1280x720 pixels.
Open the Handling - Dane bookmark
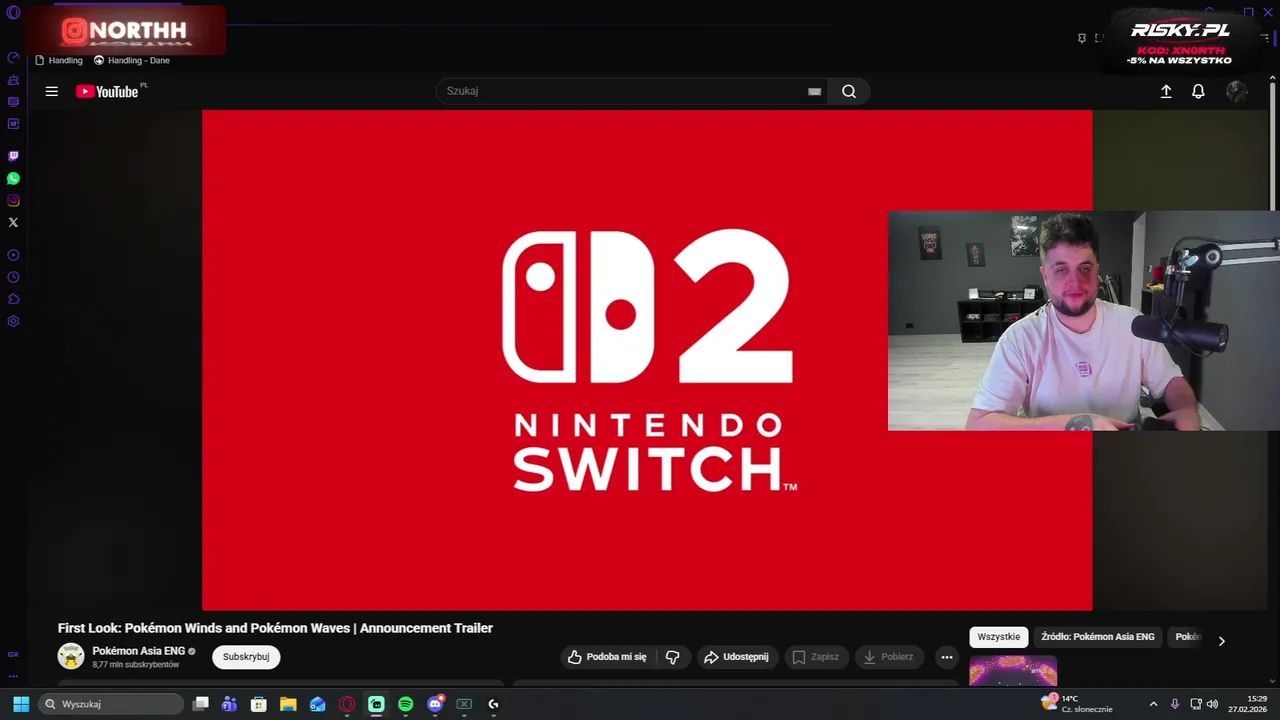click(x=132, y=60)
